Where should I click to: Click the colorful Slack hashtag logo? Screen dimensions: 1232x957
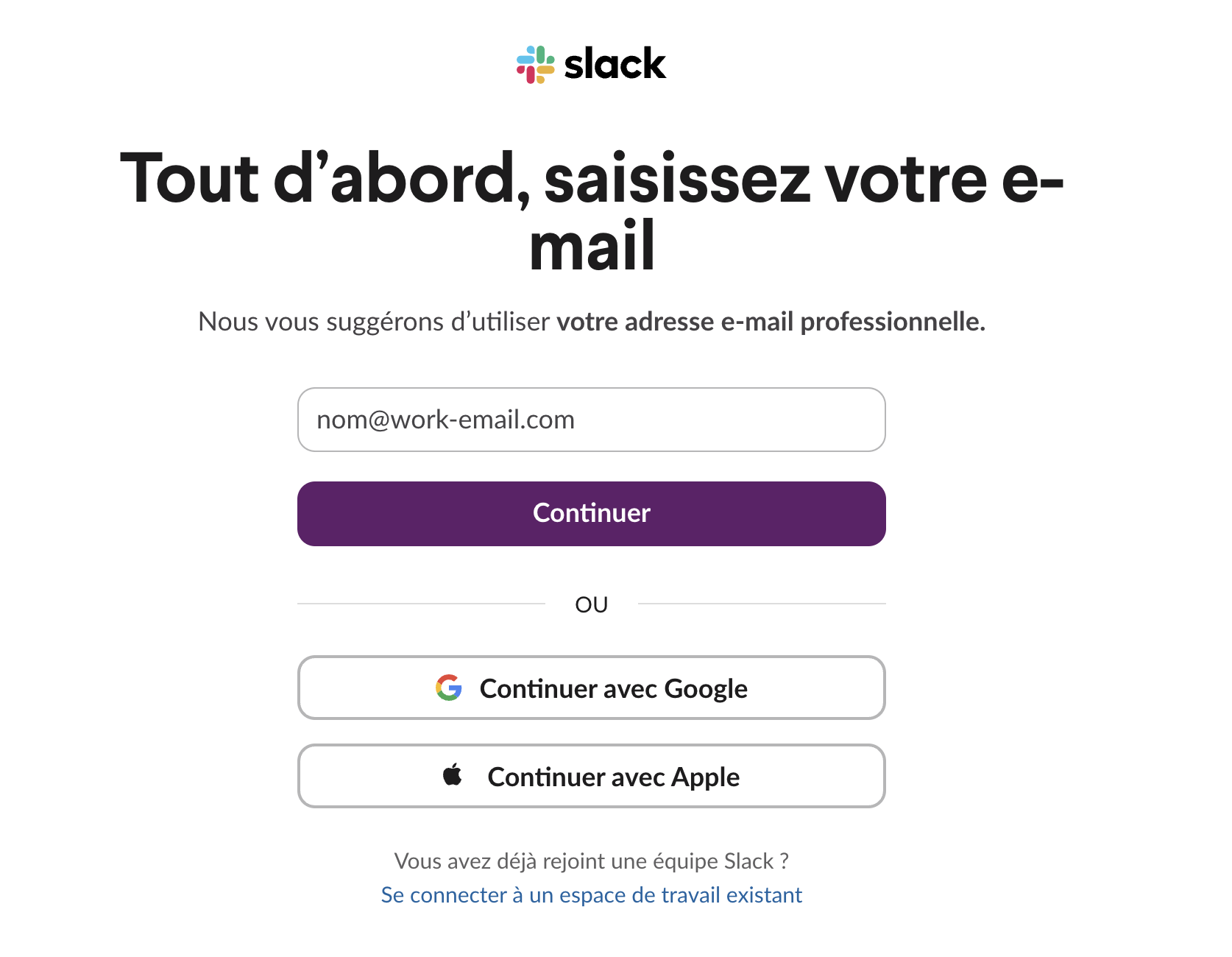tap(535, 65)
